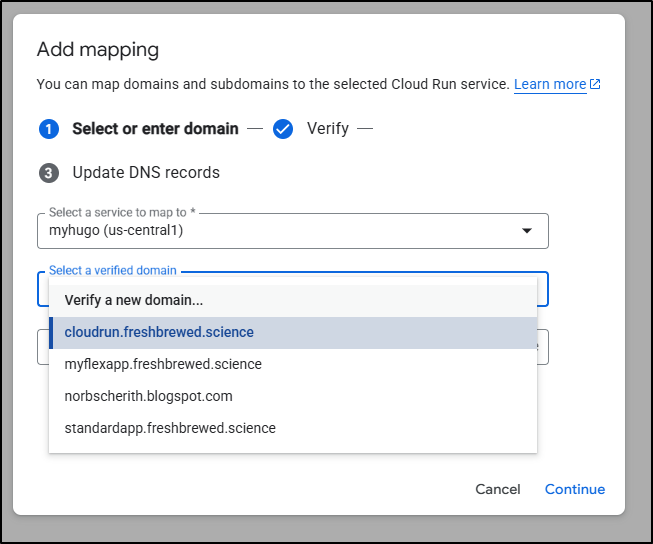Pick norbscherith.blogspot.com from the list

coord(148,396)
